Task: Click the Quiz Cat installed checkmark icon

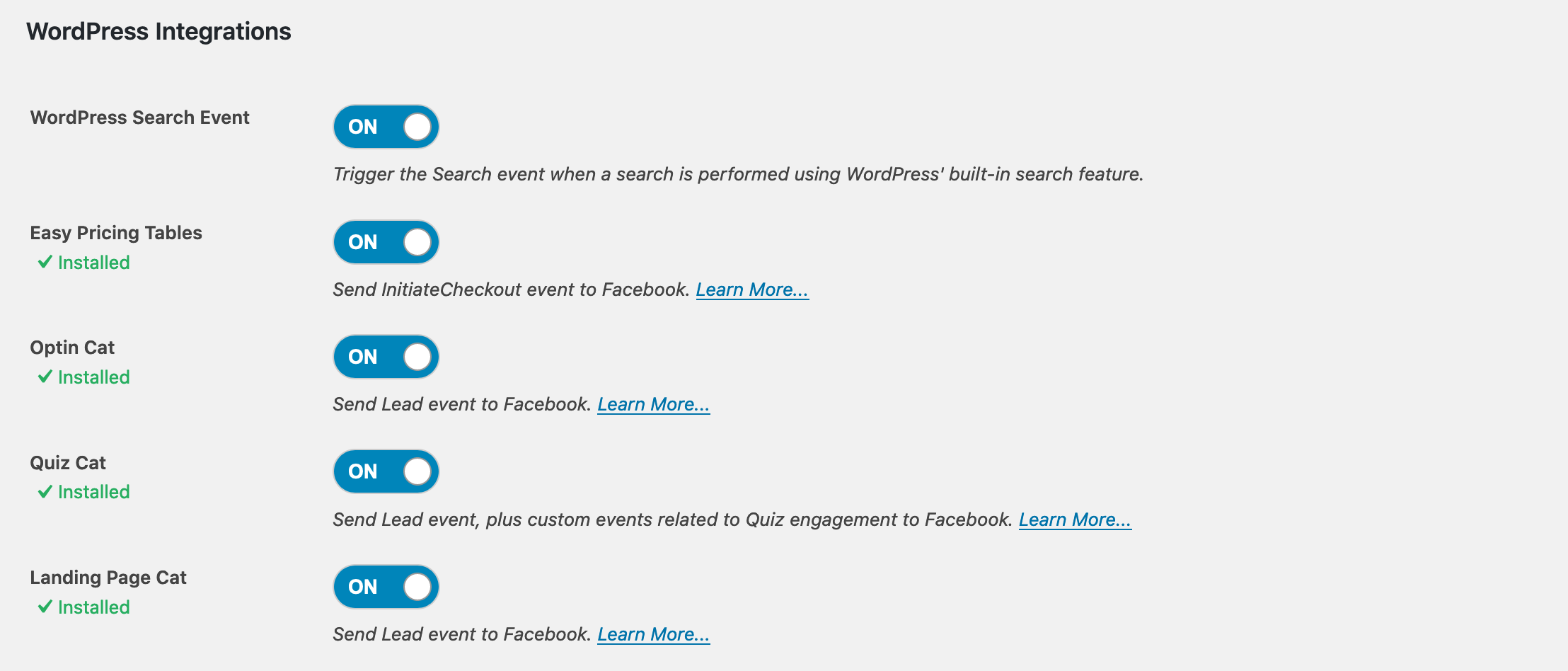Action: tap(45, 491)
